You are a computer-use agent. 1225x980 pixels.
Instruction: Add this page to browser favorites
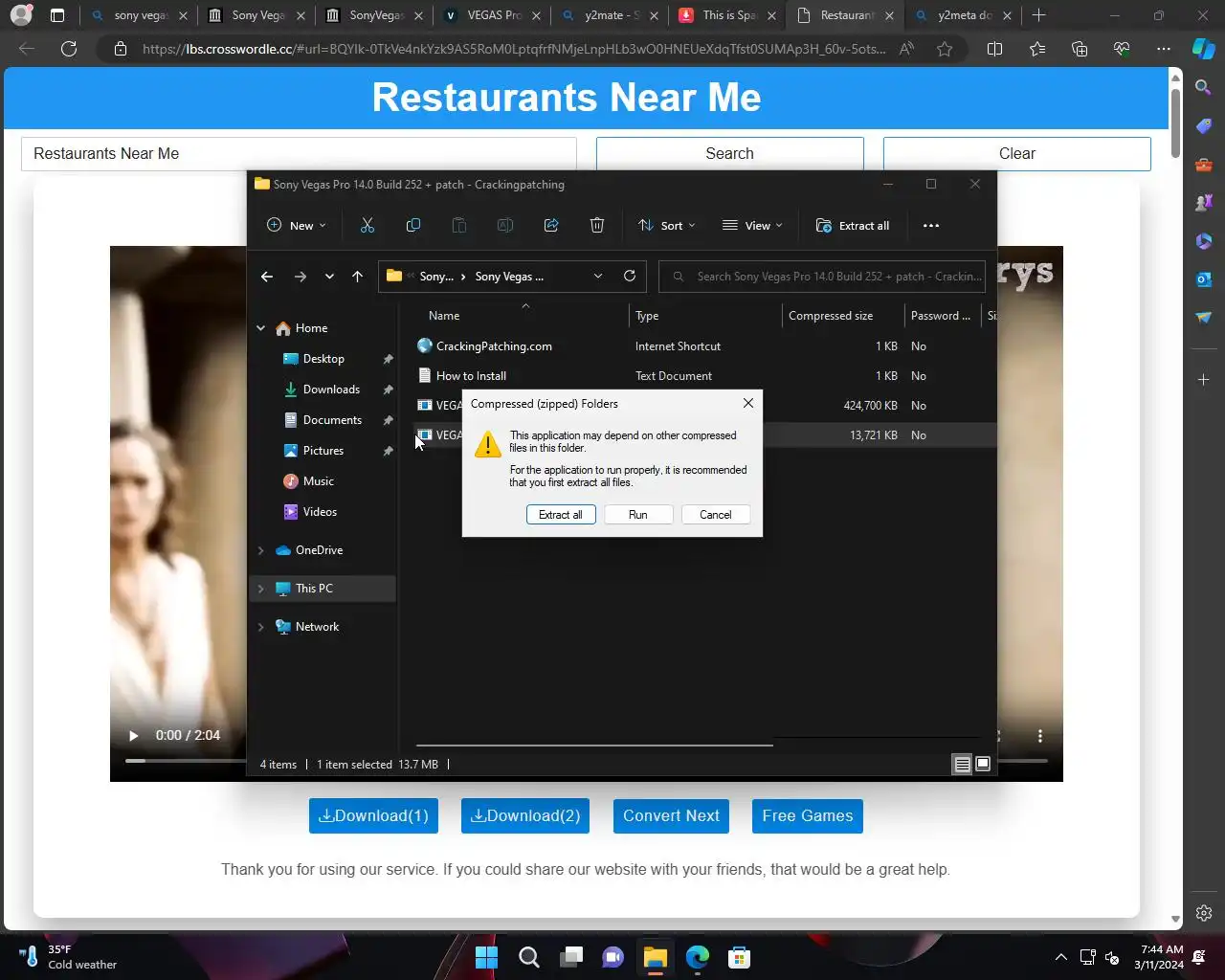(x=945, y=49)
